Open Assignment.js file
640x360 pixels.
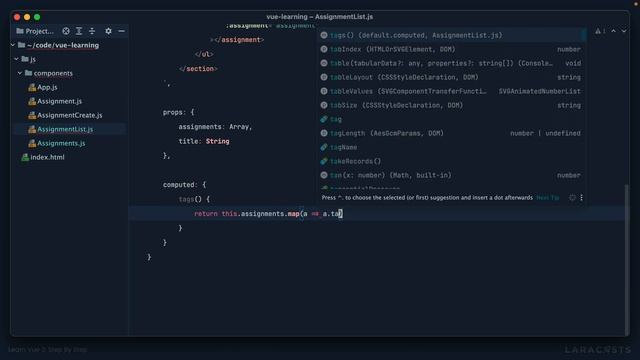tap(59, 101)
